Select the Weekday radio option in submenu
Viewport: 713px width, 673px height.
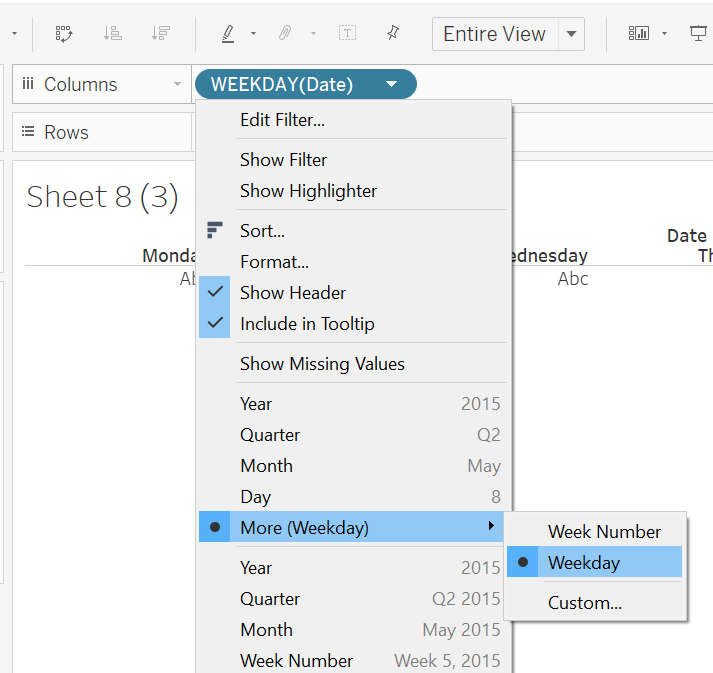[x=584, y=563]
